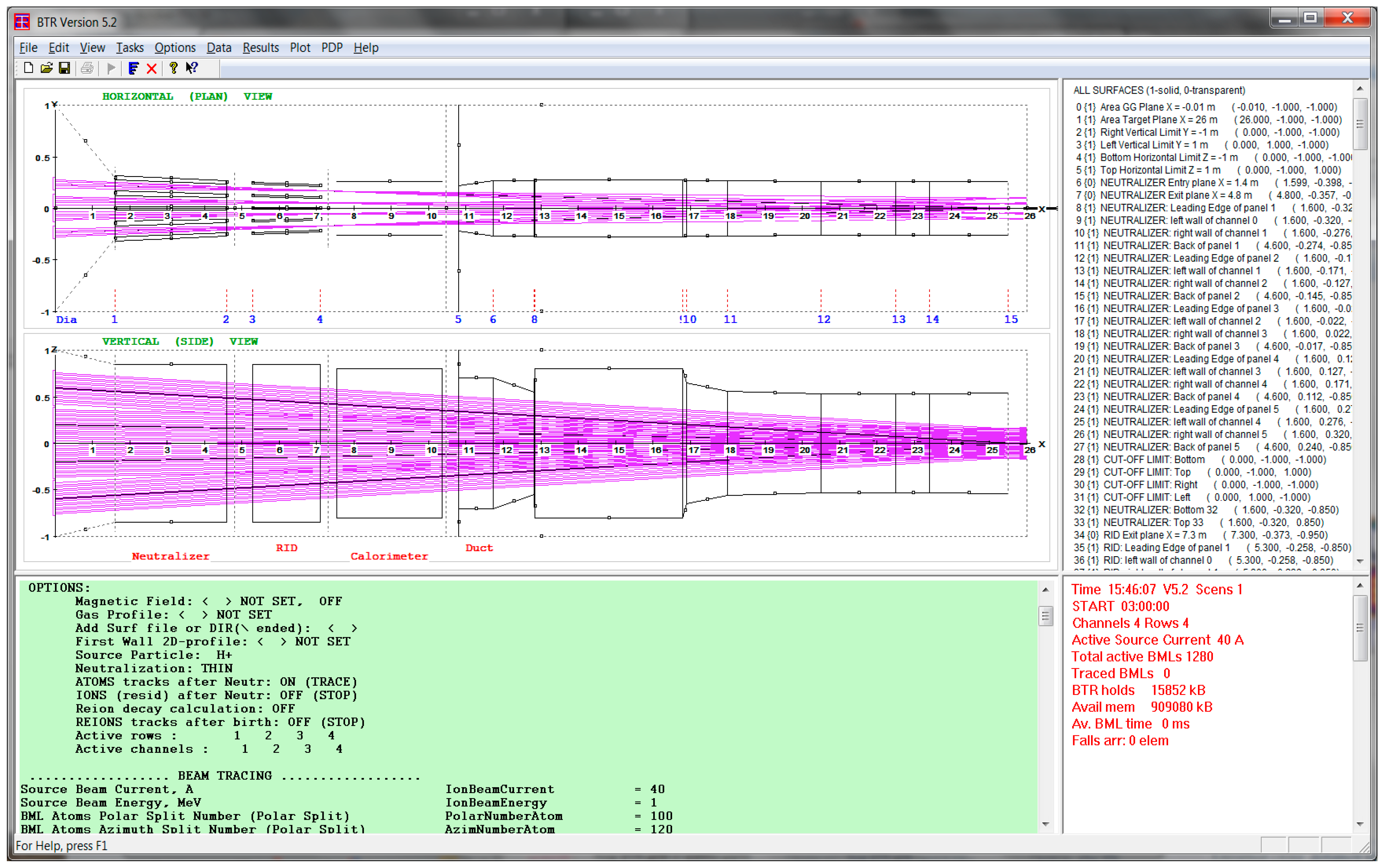1384x868 pixels.
Task: Stop calculation using the red X icon
Action: [x=151, y=68]
